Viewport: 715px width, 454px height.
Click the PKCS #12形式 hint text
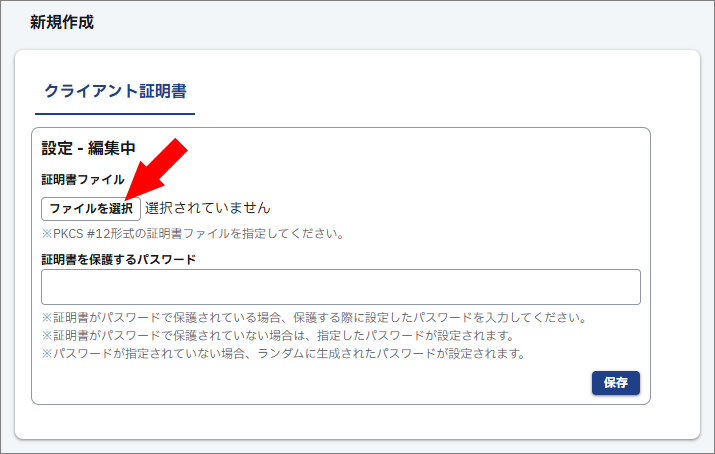(193, 234)
